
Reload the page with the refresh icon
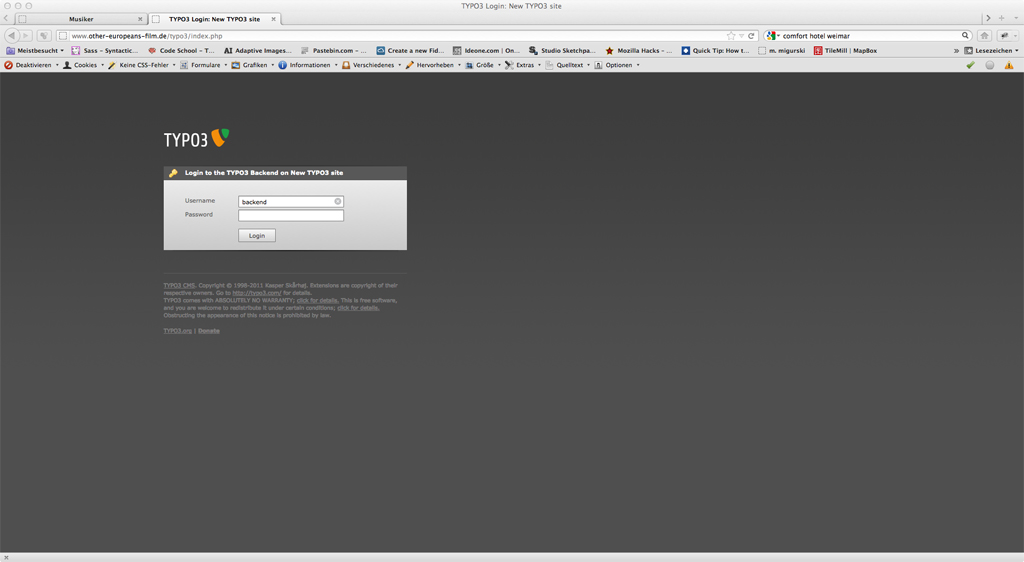coord(751,35)
